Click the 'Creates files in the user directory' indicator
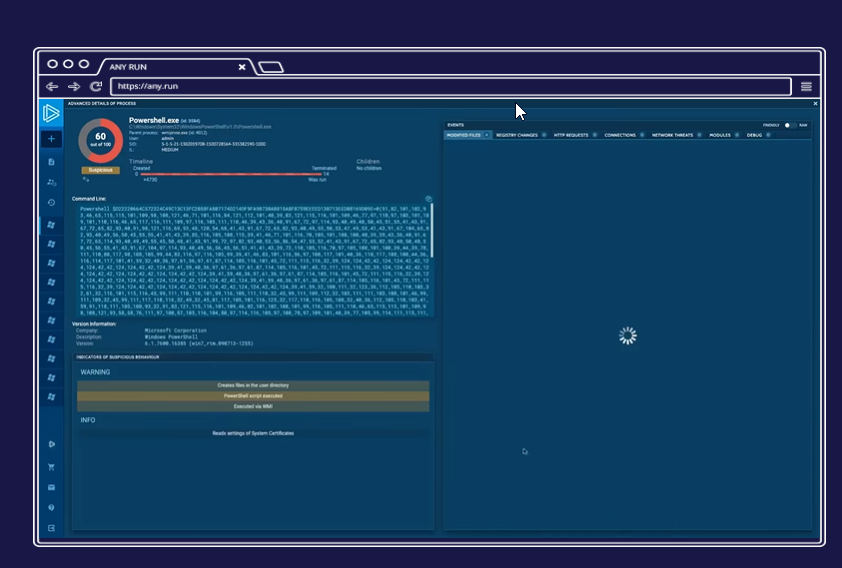Viewport: 842px width, 568px height. [x=253, y=385]
